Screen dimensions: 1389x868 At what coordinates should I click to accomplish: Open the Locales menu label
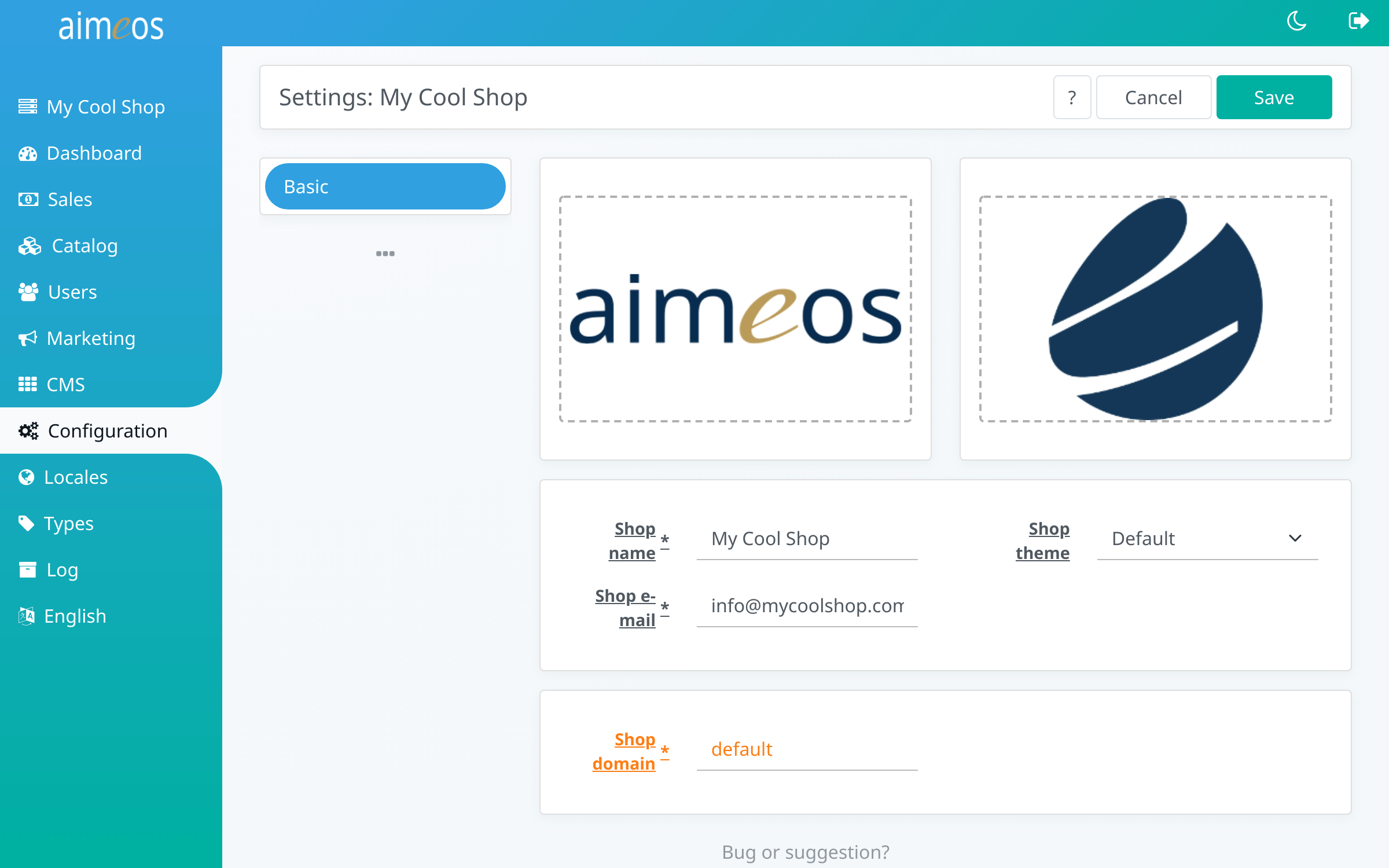[76, 477]
